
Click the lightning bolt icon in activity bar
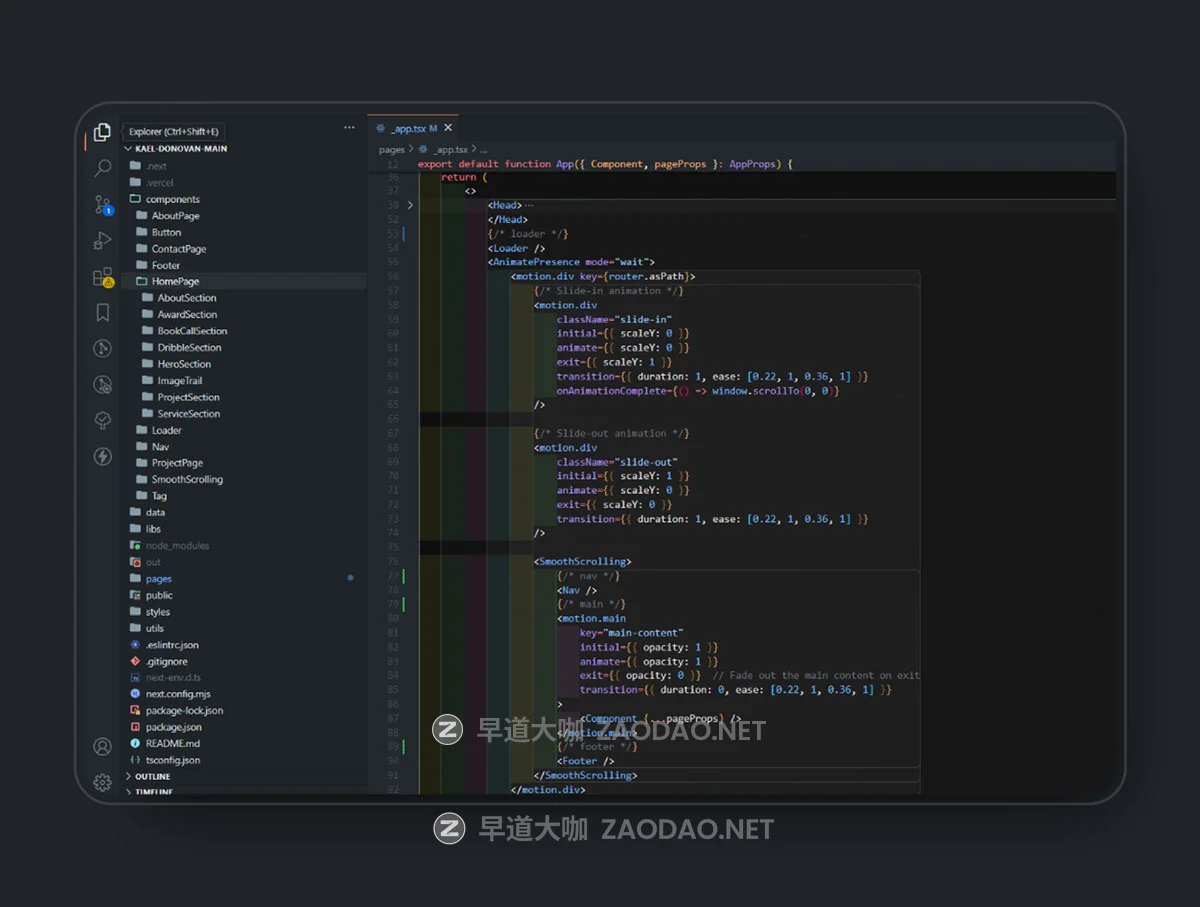[102, 457]
